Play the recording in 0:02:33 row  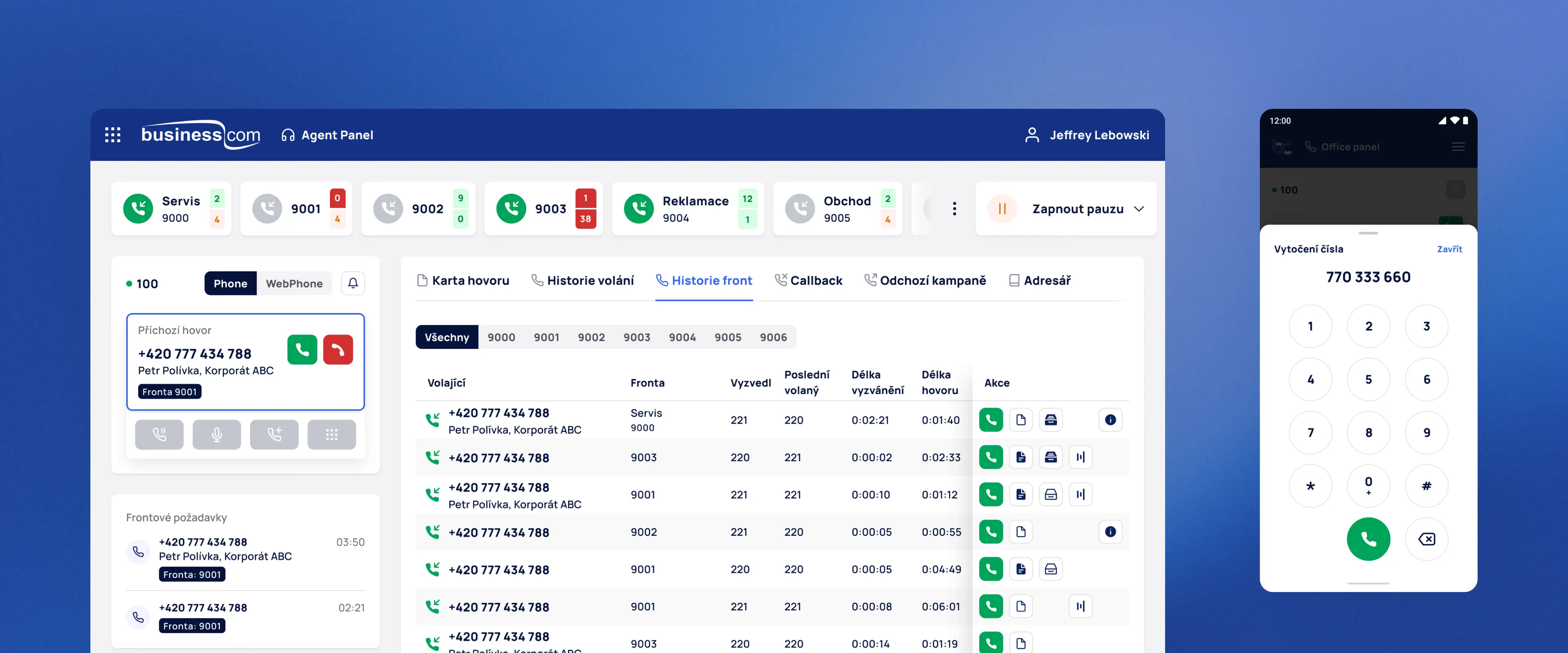click(x=1080, y=457)
